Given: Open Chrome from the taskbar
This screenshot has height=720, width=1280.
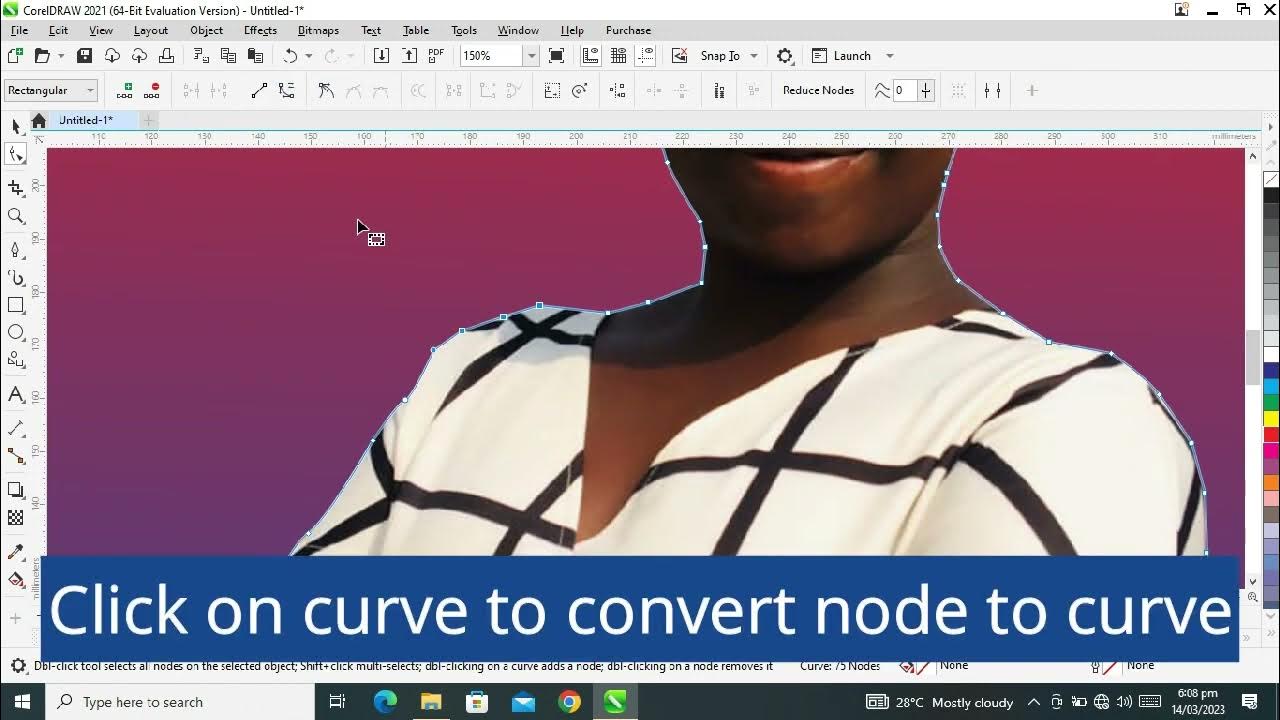Looking at the screenshot, I should click(x=569, y=701).
